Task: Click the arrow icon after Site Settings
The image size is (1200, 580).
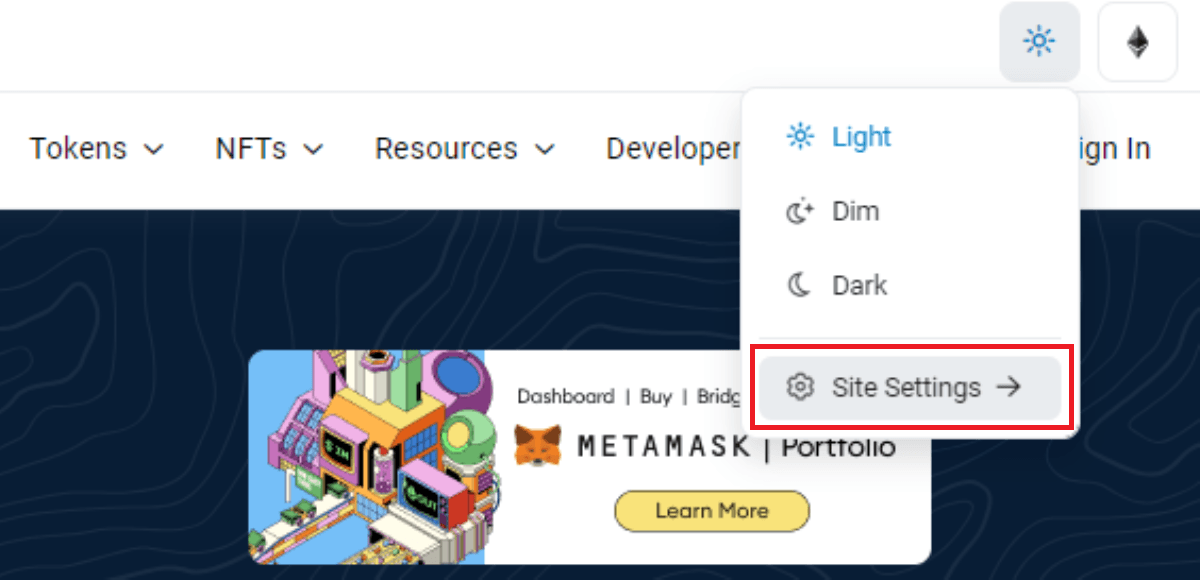Action: (1009, 387)
